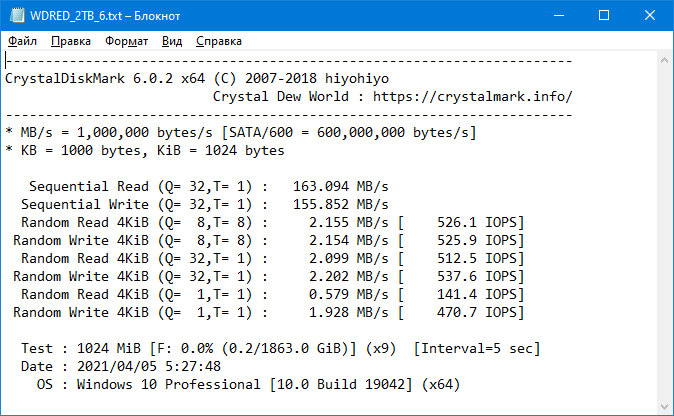Click the Notepad icon in title bar
Screen dimensions: 674x416
click(17, 15)
